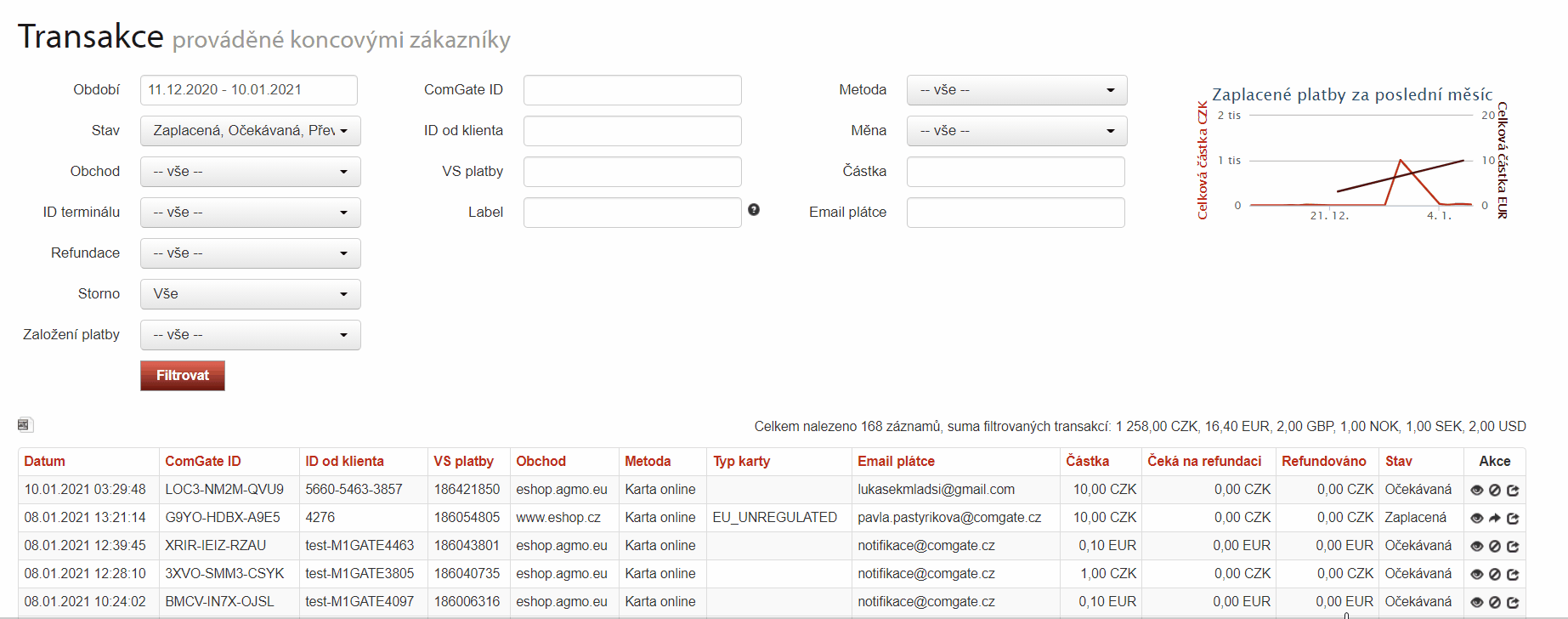Open the Refundace dropdown
This screenshot has width=1568, height=619.
click(250, 253)
